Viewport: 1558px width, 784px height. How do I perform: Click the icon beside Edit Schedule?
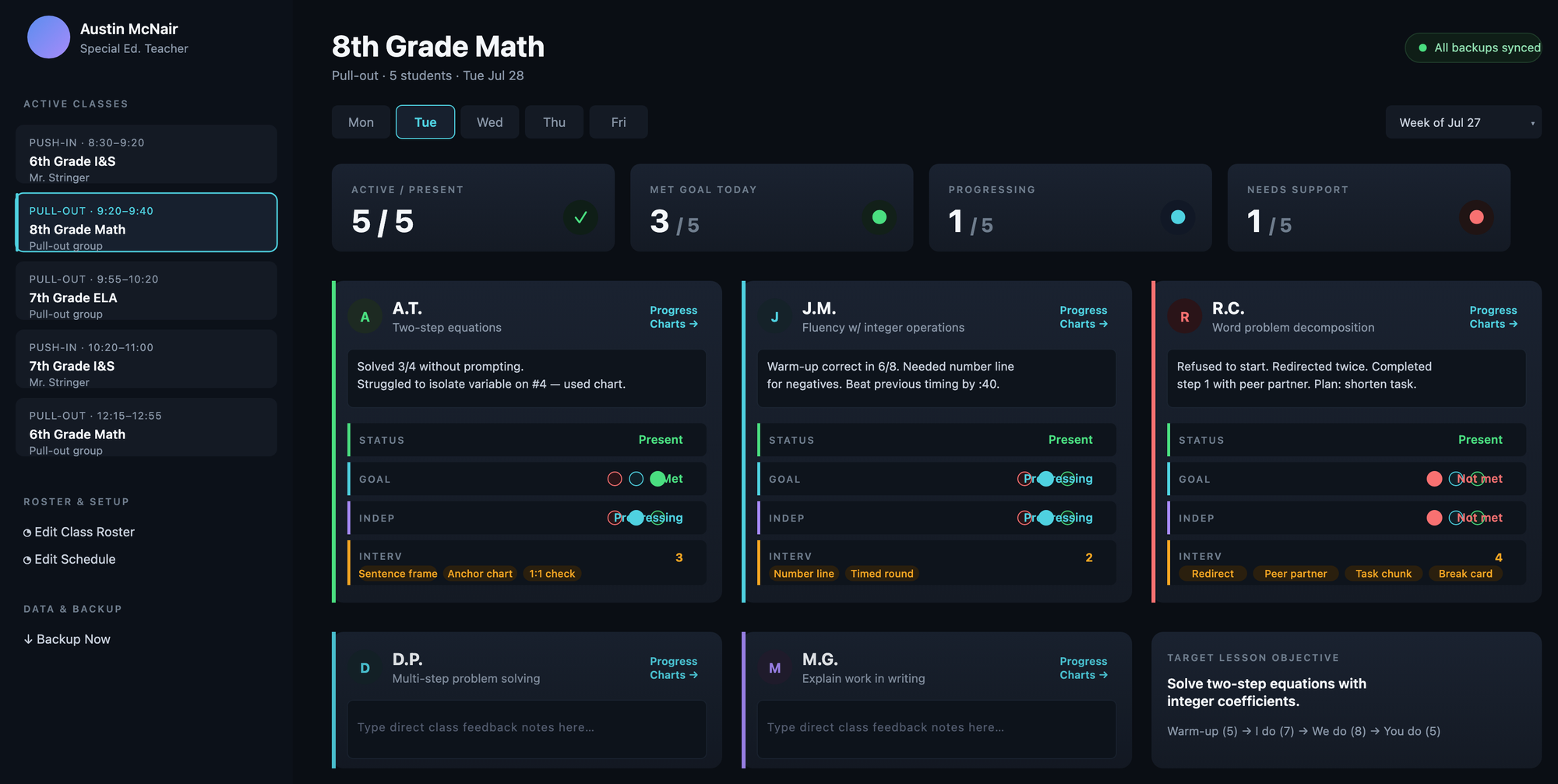(x=27, y=560)
